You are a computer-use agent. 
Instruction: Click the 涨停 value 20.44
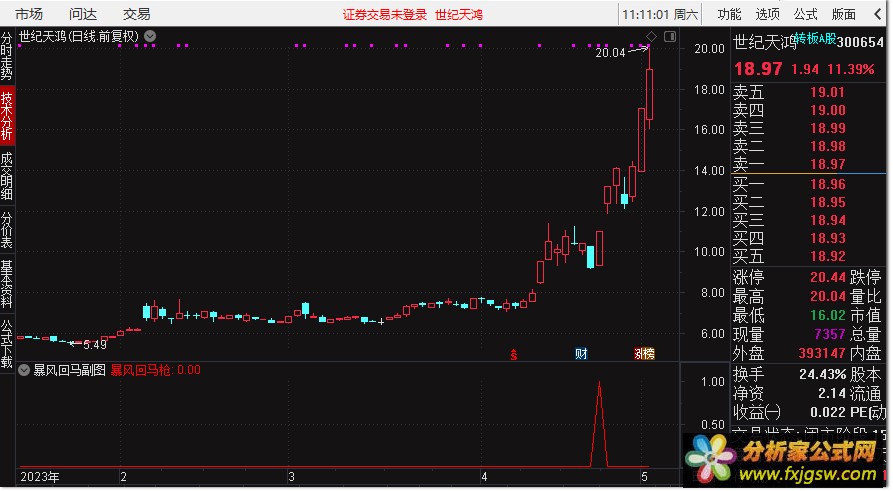828,277
